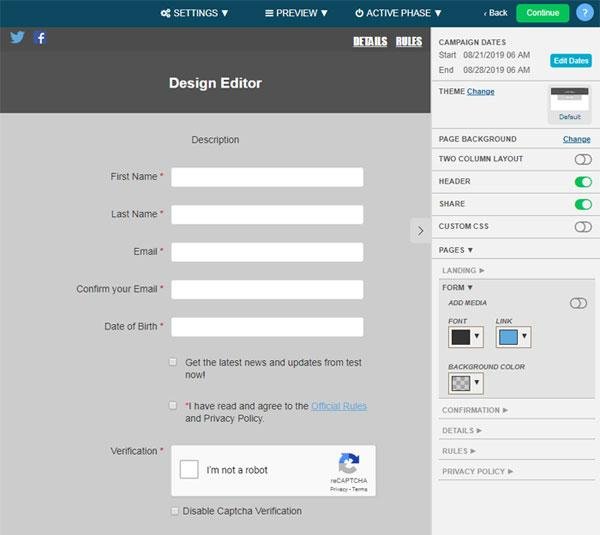Click the Confirm your Email field
The width and height of the screenshot is (600, 535).
[267, 290]
